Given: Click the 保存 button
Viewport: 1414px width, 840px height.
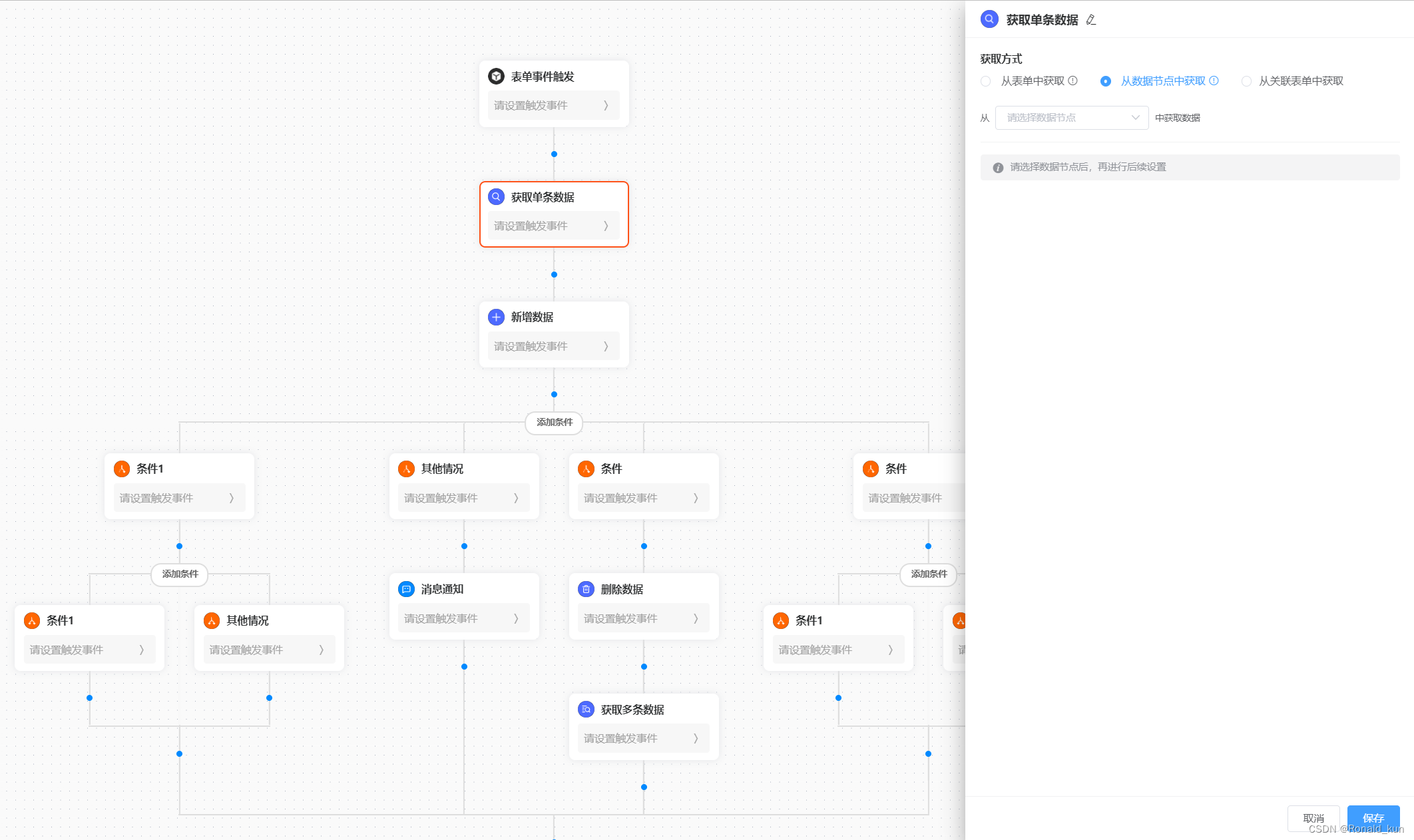Looking at the screenshot, I should pyautogui.click(x=1373, y=817).
